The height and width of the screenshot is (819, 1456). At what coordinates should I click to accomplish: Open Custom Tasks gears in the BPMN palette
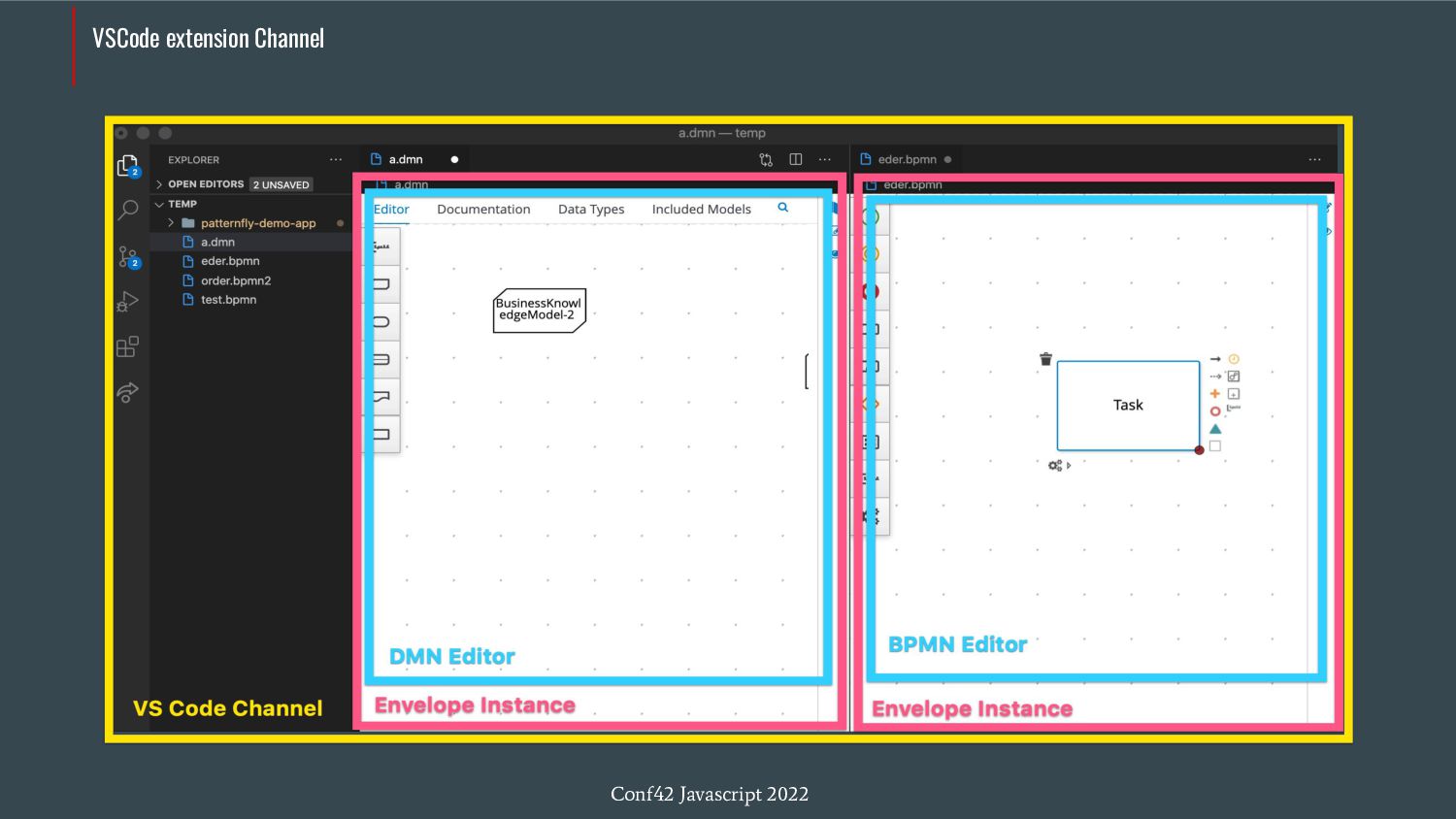point(871,516)
